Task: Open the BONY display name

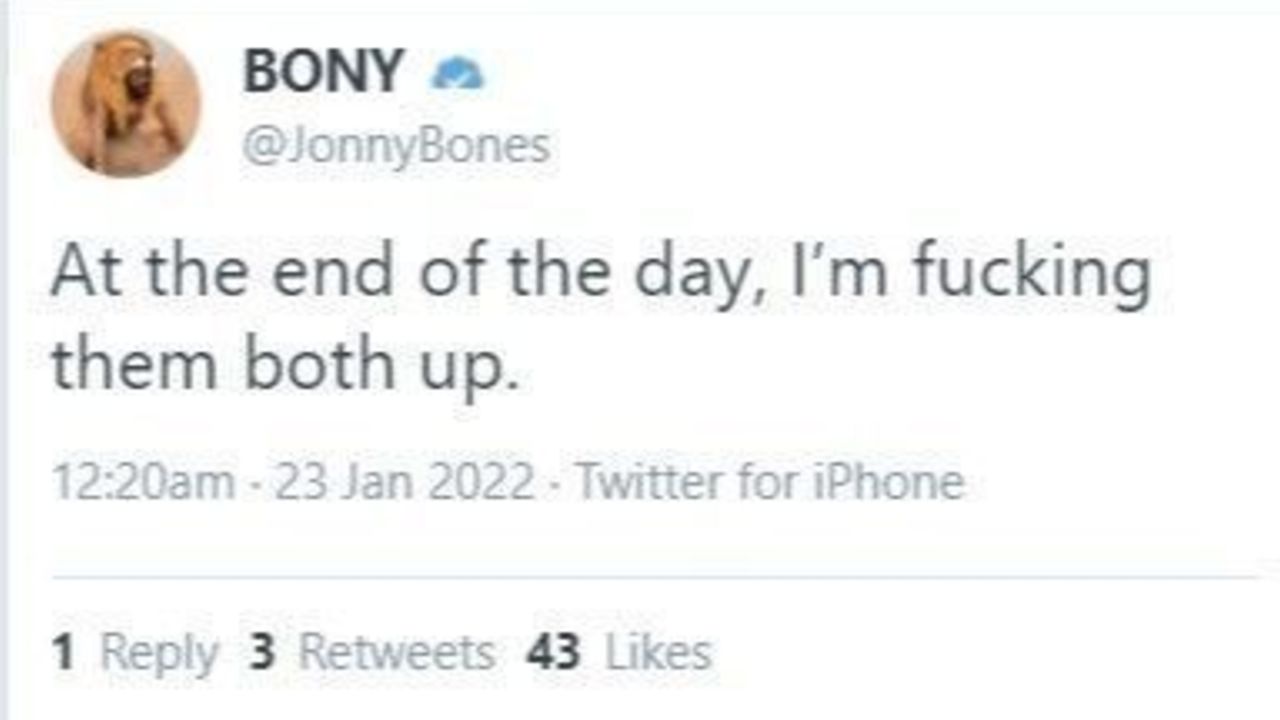Action: pos(323,72)
